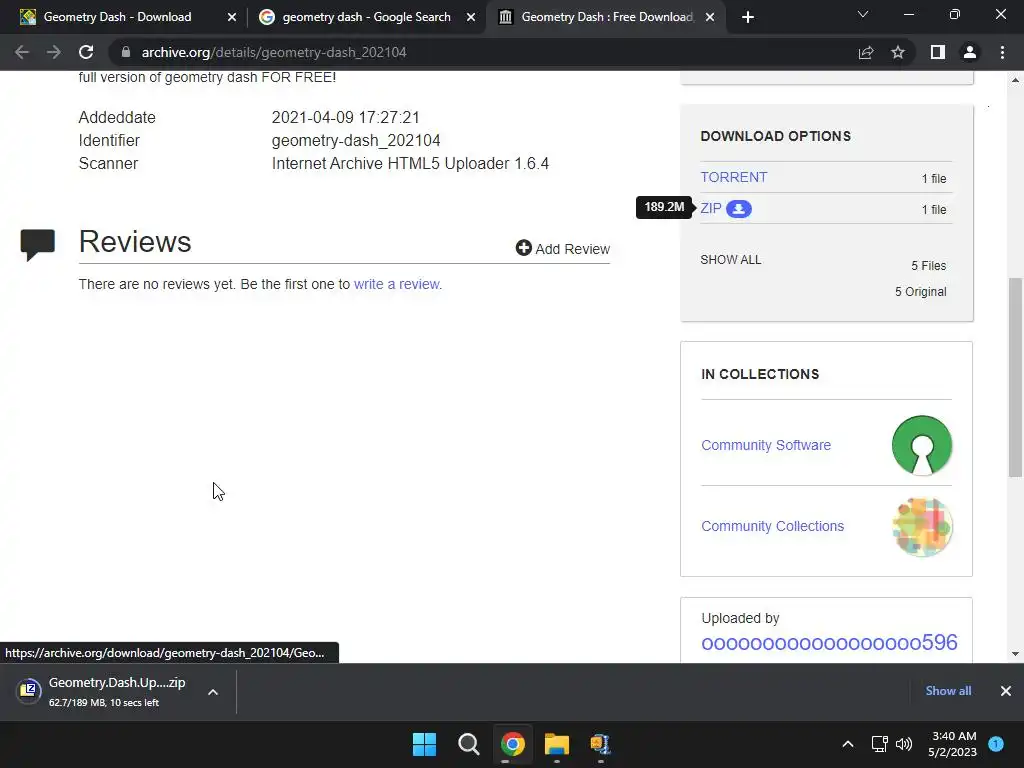Click the 5 Original count text

click(x=920, y=292)
